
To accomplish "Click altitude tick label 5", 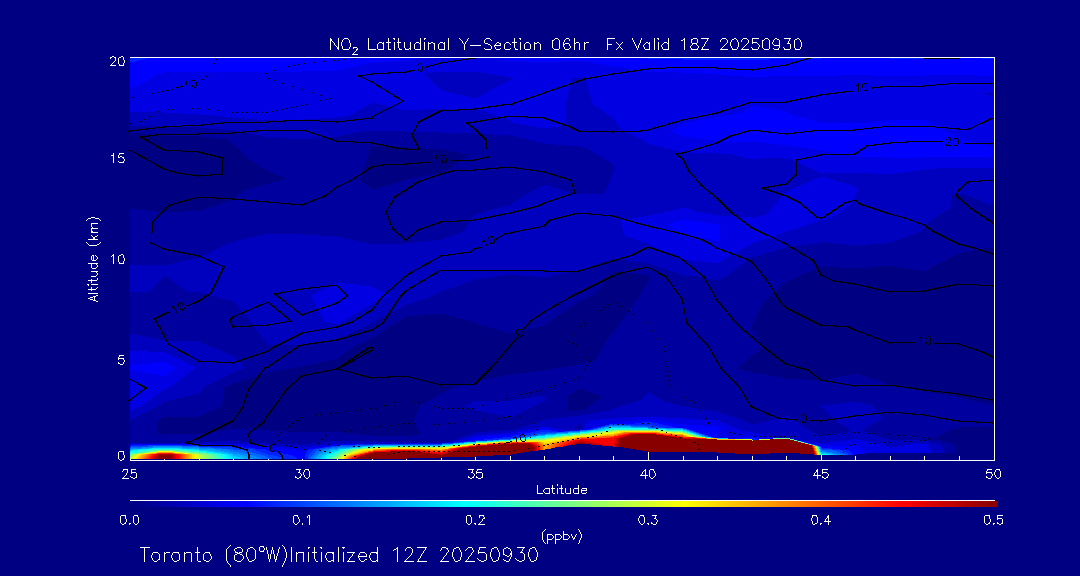I will (x=119, y=358).
